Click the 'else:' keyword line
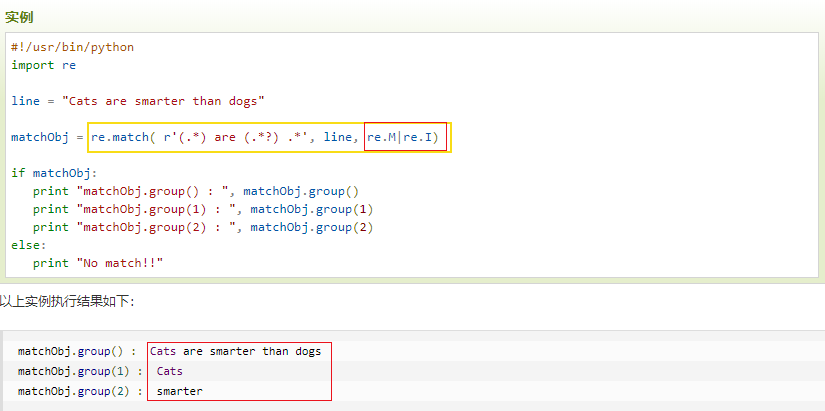Viewport: 825px width, 411px height. click(29, 245)
